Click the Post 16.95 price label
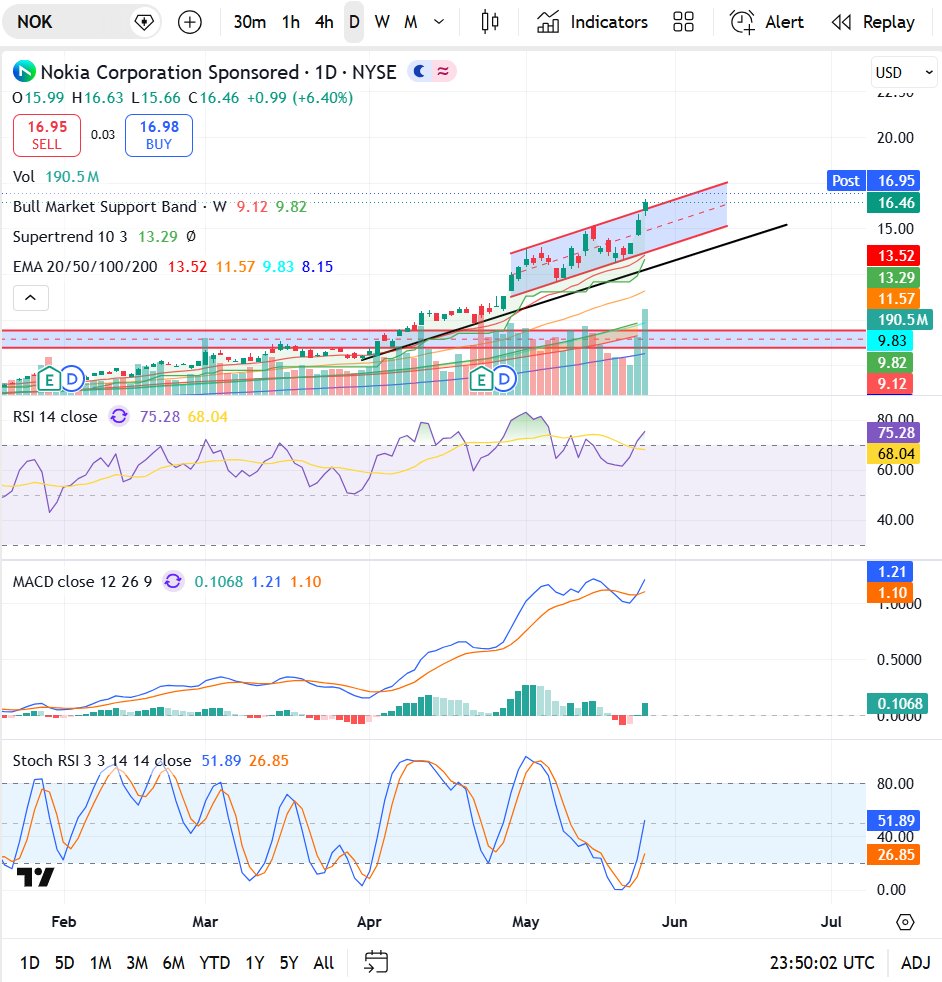The width and height of the screenshot is (942, 982). (x=873, y=180)
